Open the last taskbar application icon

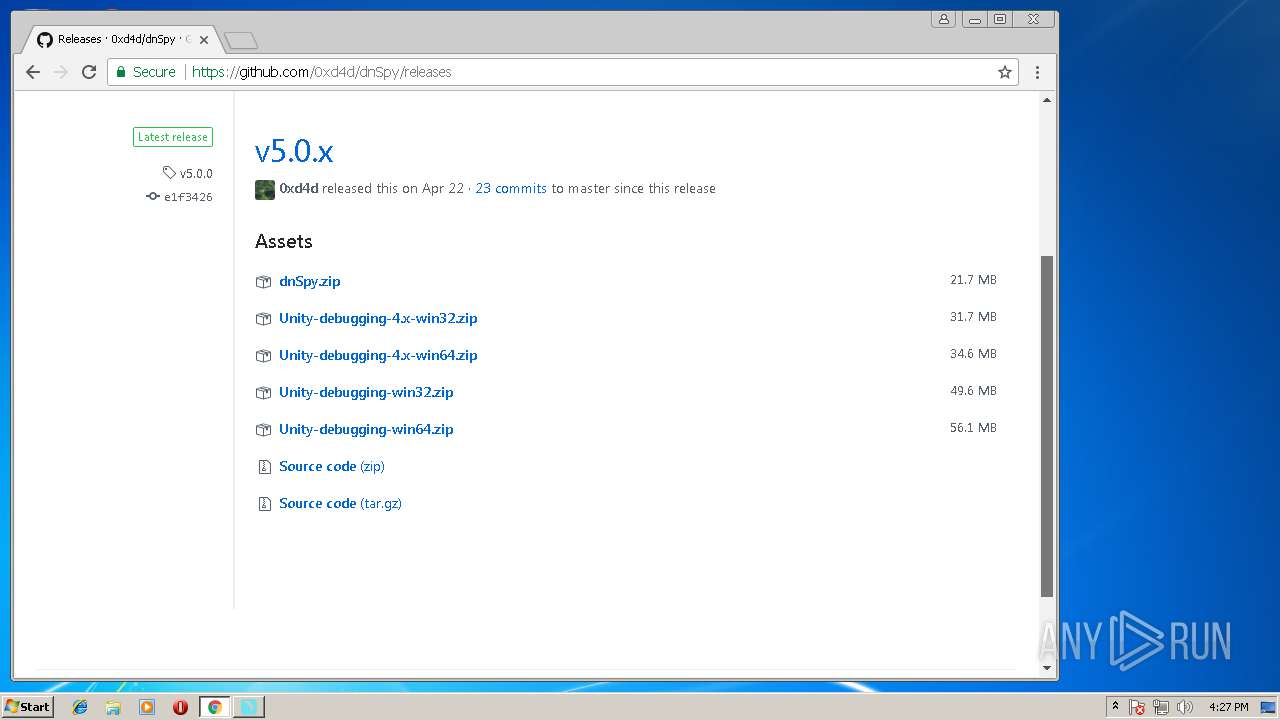(248, 707)
